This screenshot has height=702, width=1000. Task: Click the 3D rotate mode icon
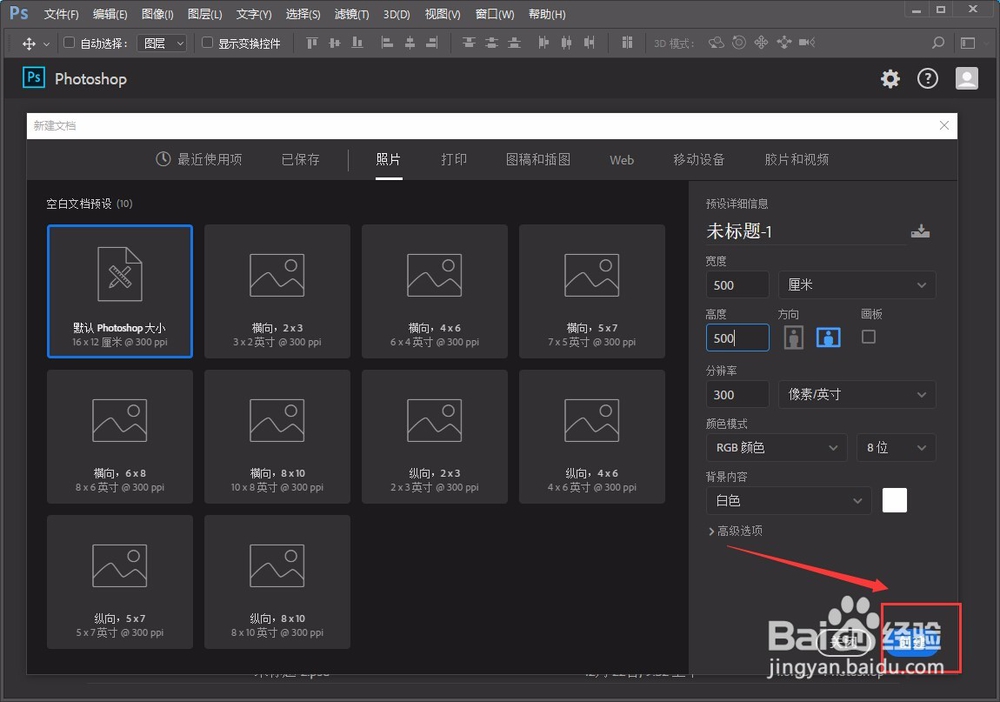click(x=716, y=43)
